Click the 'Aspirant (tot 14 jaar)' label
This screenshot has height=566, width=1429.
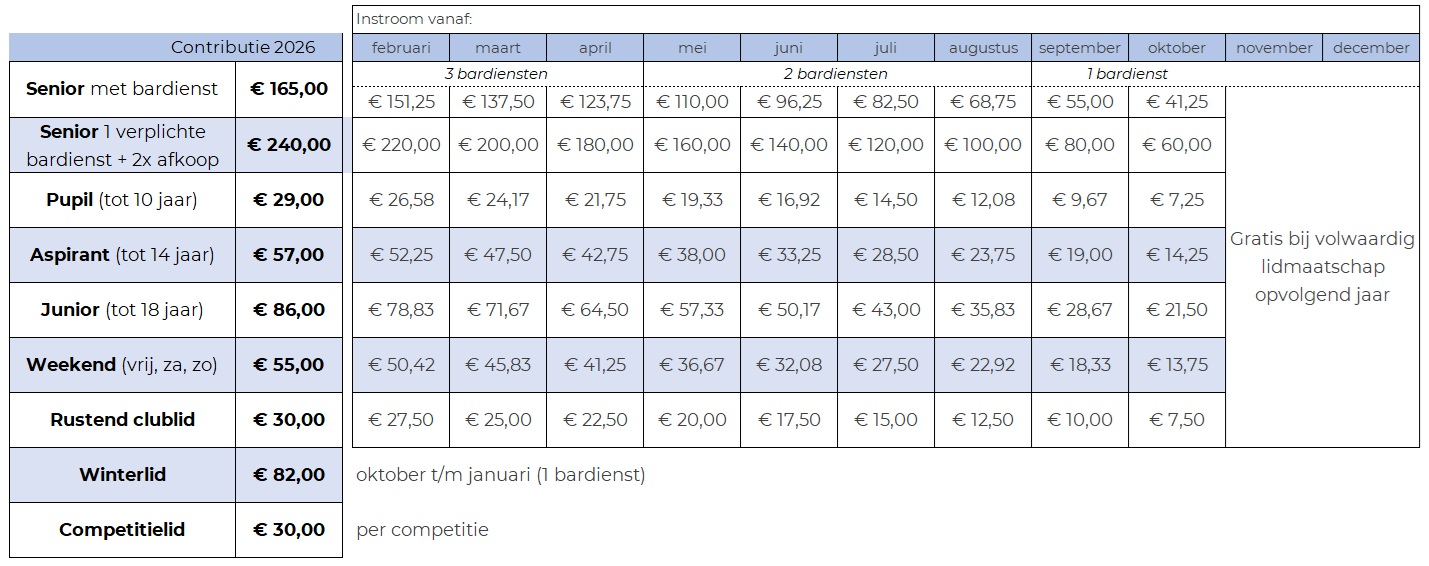pos(122,255)
